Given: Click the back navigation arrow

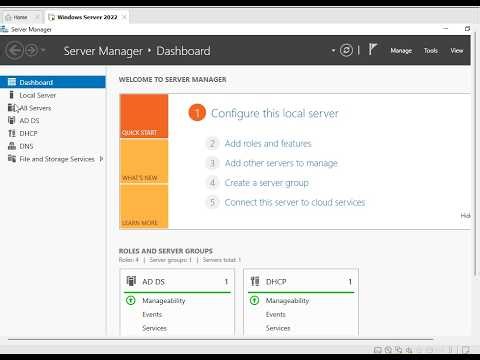Looking at the screenshot, I should click(15, 51).
